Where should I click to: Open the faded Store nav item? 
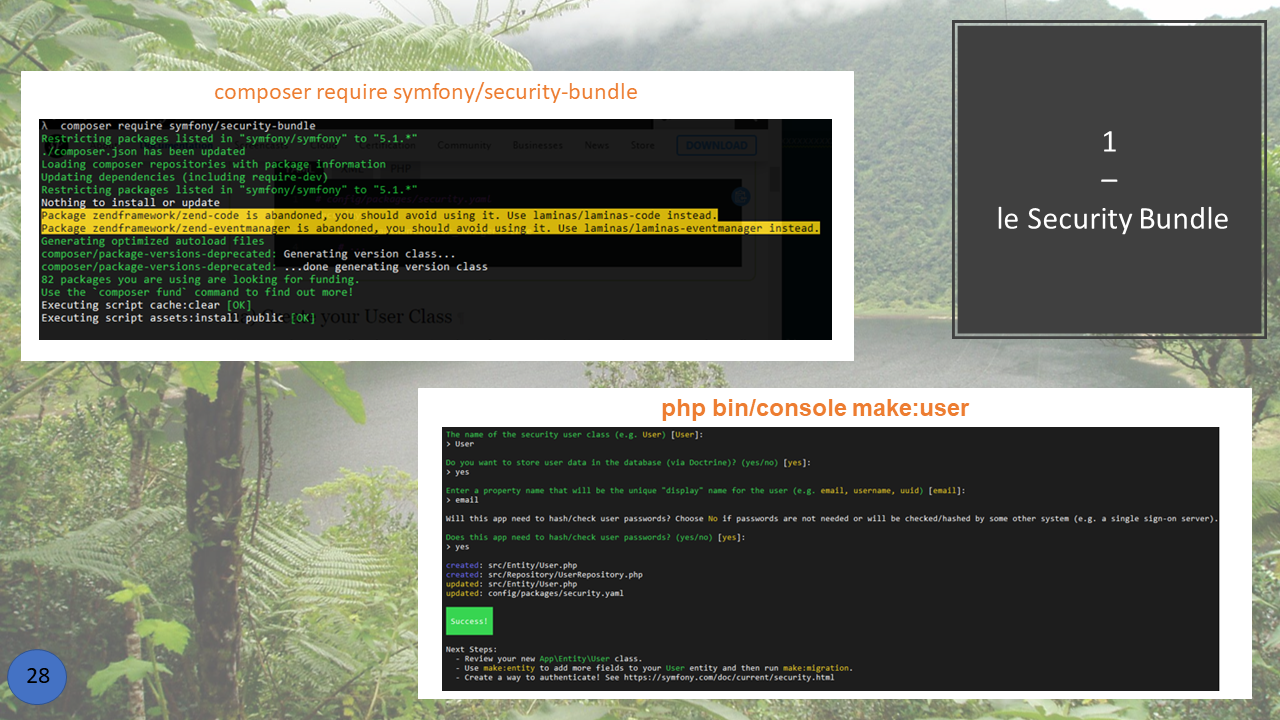[642, 145]
